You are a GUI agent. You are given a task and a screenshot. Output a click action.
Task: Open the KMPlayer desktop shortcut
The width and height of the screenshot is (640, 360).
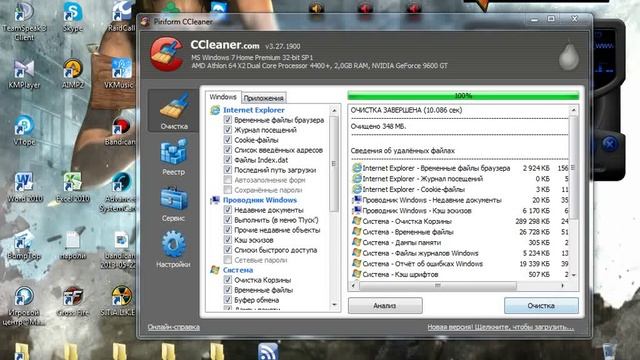24,74
